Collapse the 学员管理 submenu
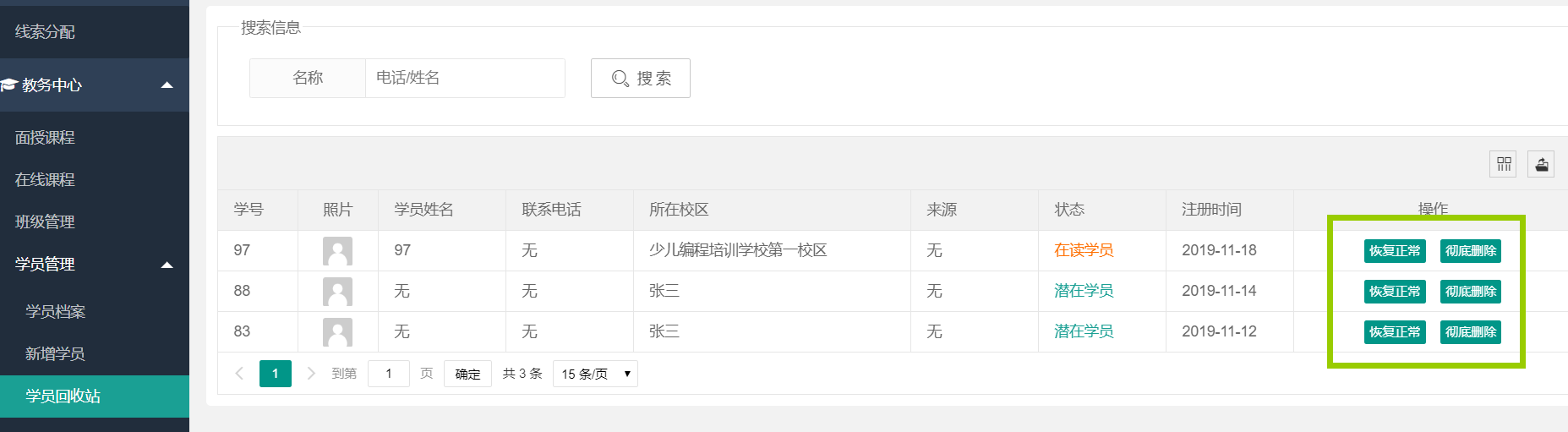Image resolution: width=1568 pixels, height=432 pixels. 167,265
